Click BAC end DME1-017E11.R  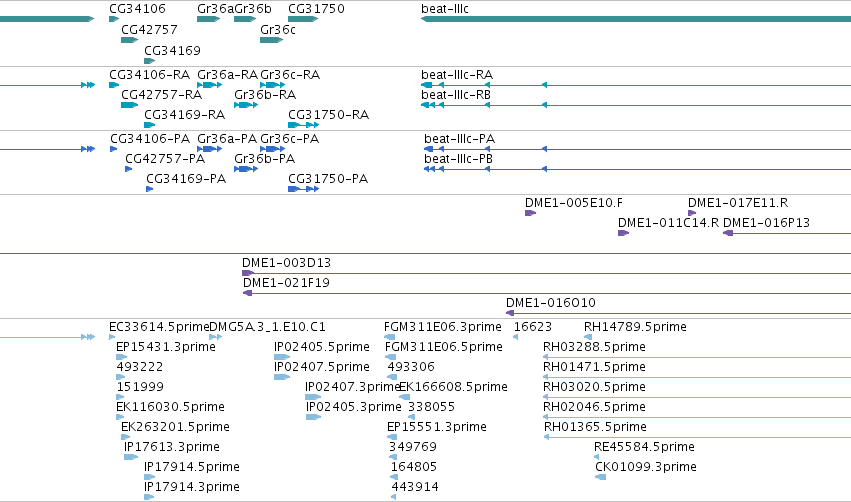point(738,202)
